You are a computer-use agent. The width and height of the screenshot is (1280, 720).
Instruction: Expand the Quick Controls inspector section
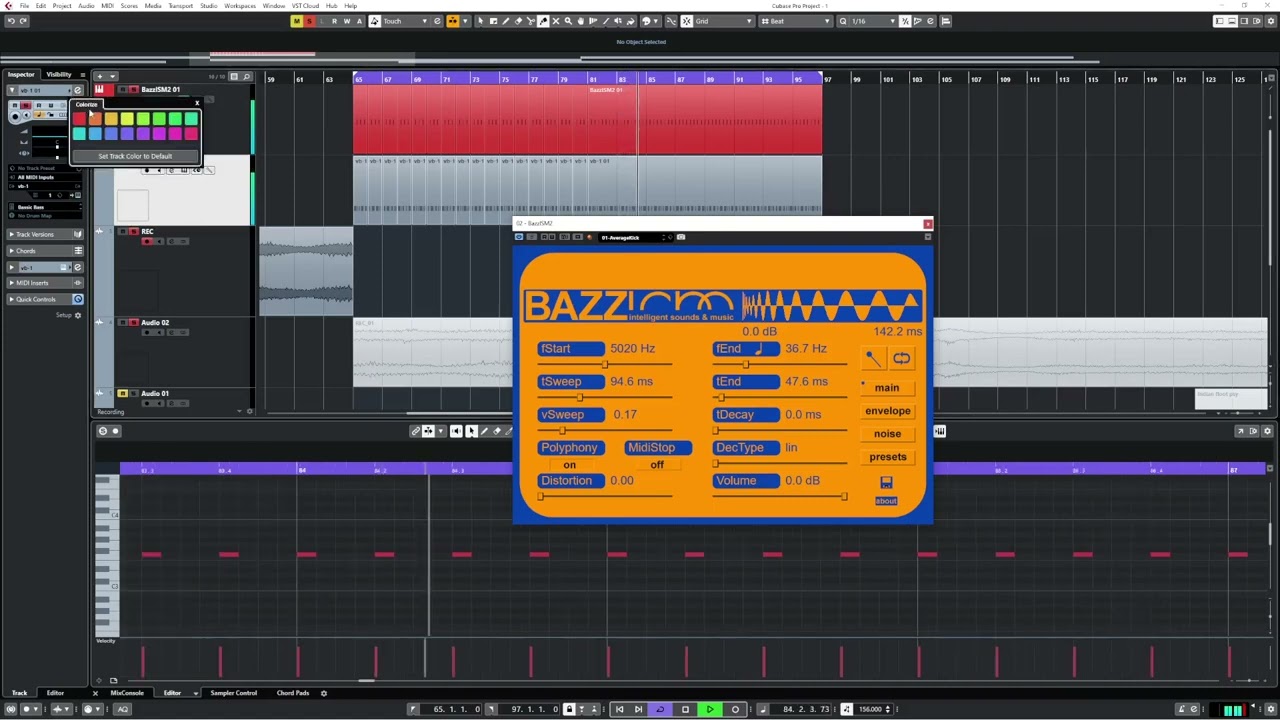[46, 299]
